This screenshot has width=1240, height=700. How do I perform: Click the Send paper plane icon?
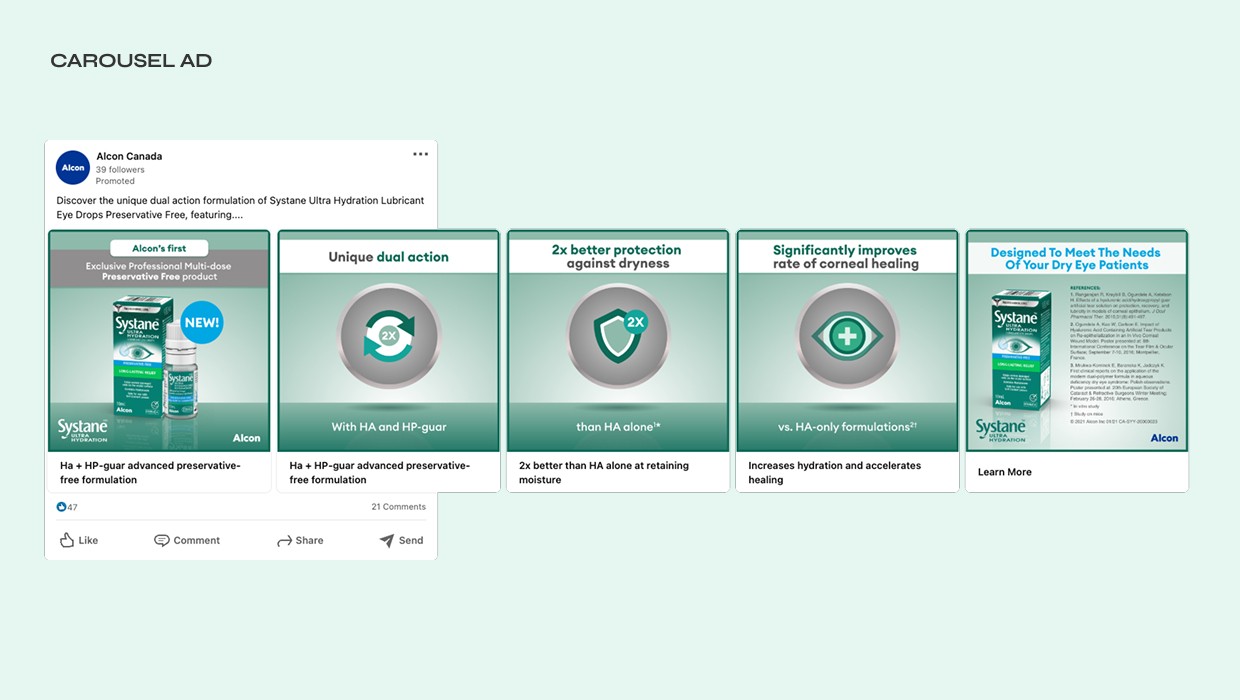point(387,540)
